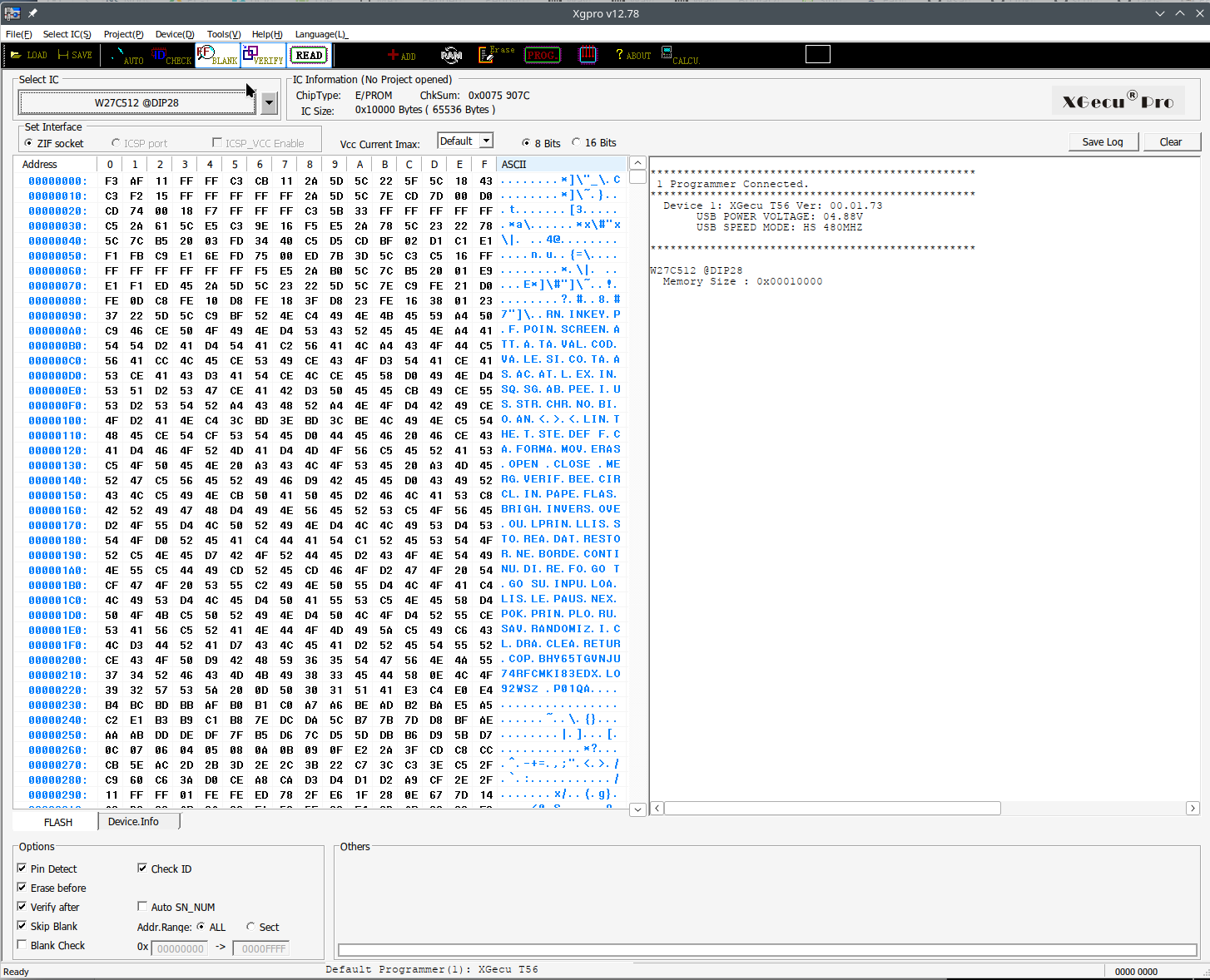Disable the Verify after option
Screen dimensions: 1210x980
[x=22, y=907]
